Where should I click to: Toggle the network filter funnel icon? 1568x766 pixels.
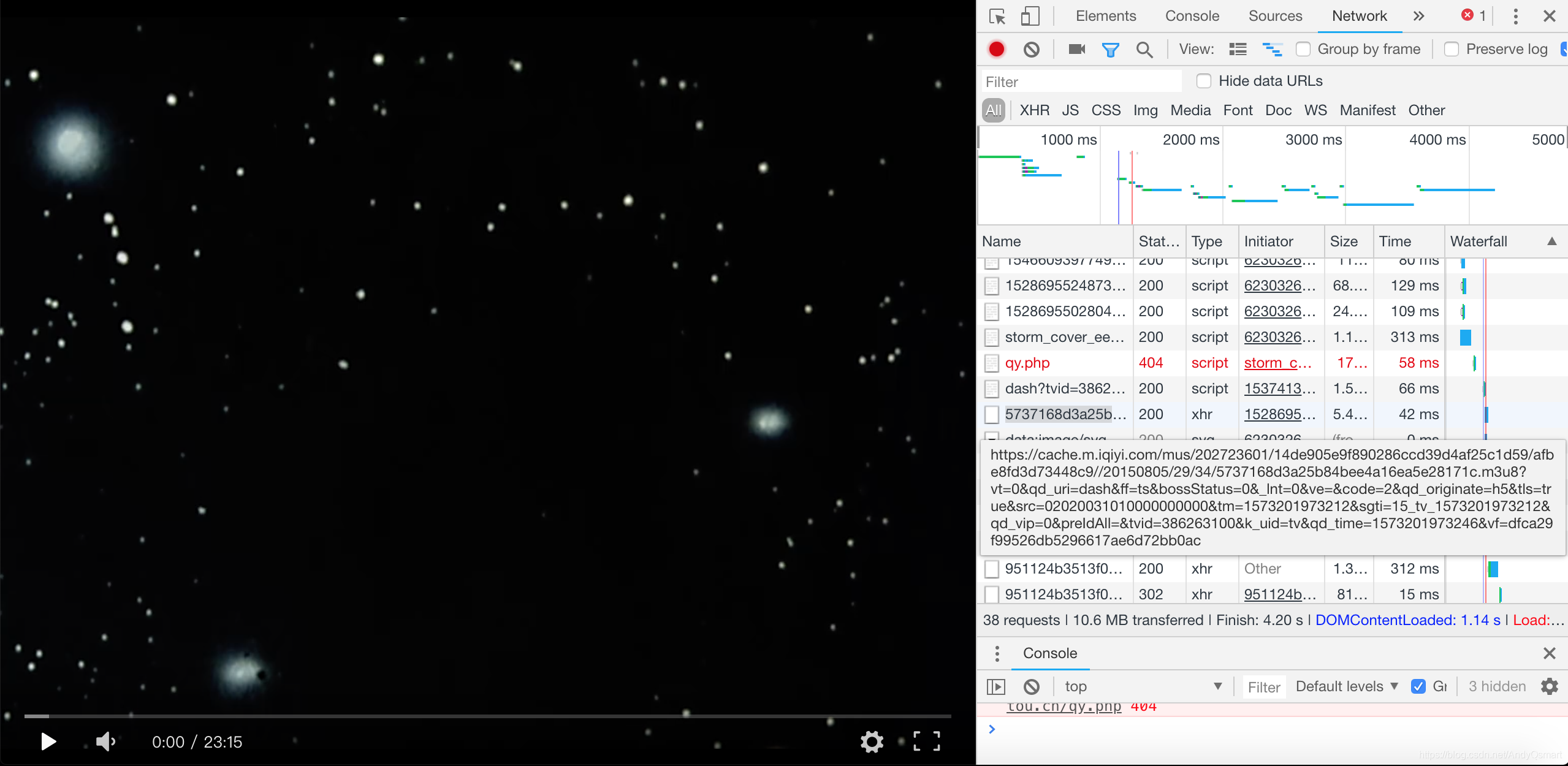(1110, 49)
